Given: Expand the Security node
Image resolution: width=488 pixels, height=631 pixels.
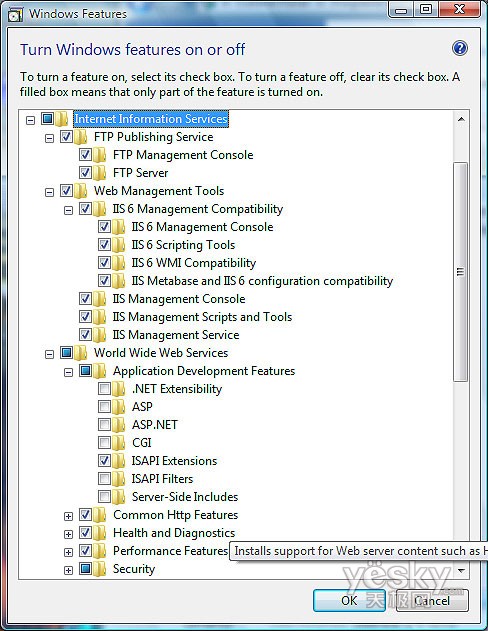Looking at the screenshot, I should pos(68,570).
